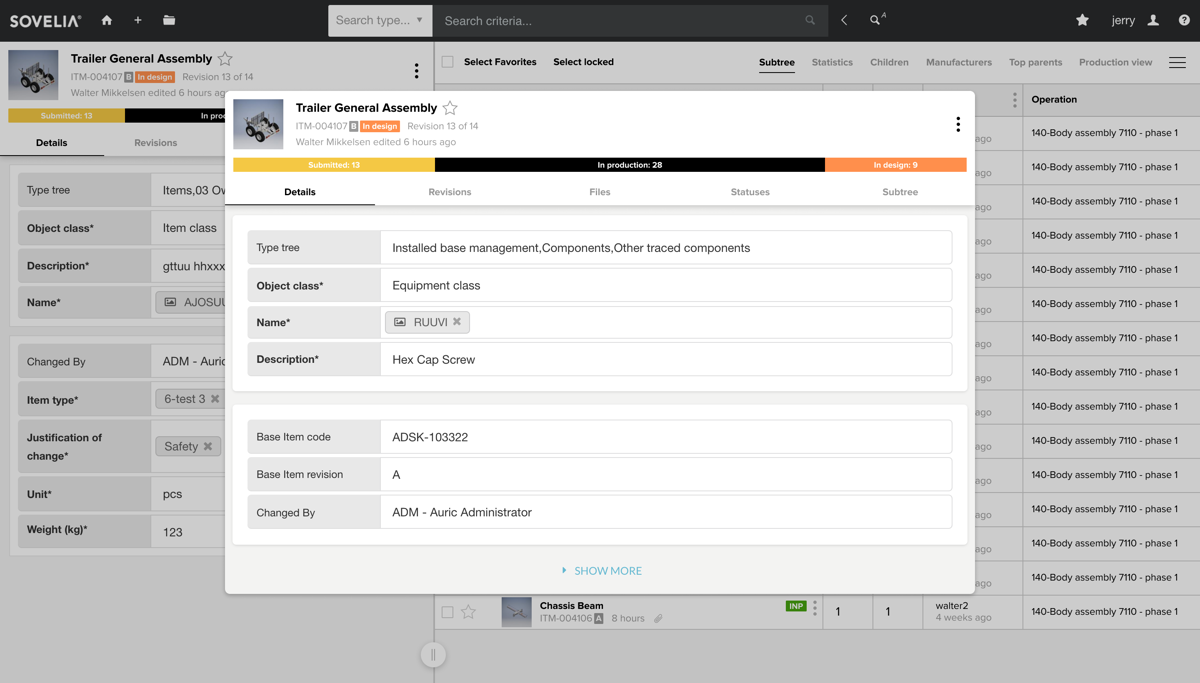Open favorites using the star icon in top bar
1200x683 pixels.
(x=1080, y=20)
